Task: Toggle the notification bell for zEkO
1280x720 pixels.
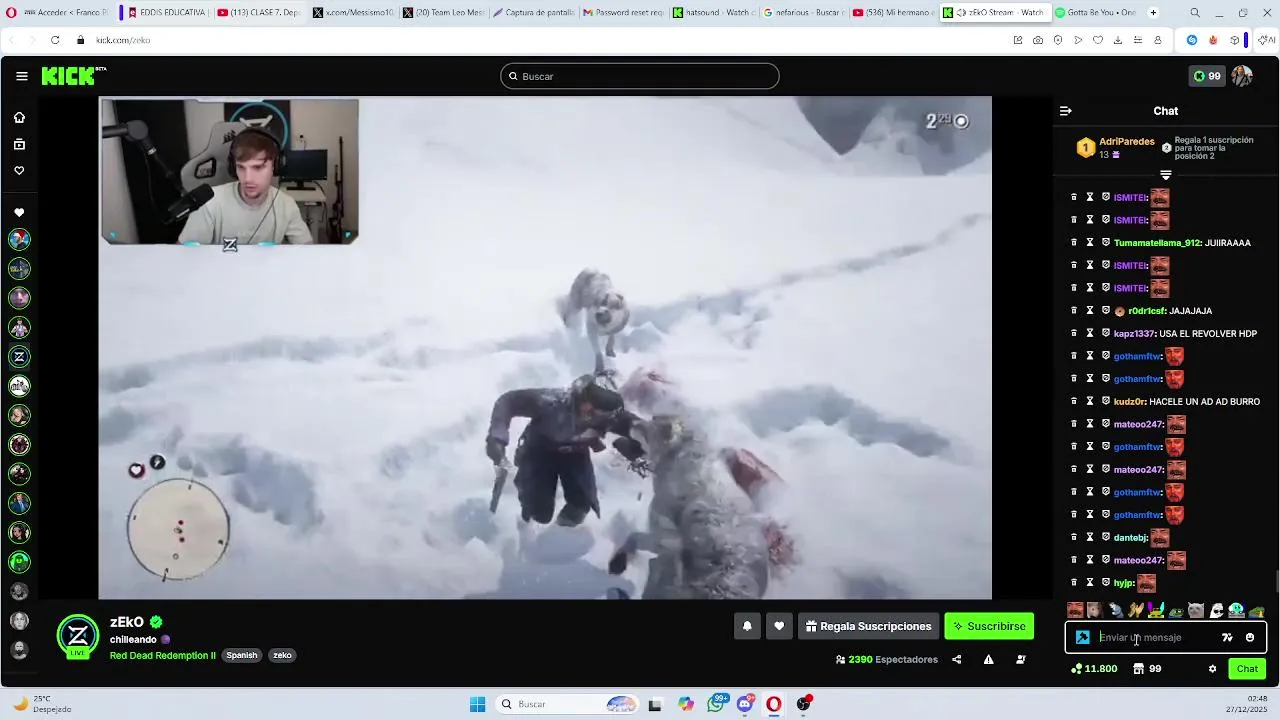Action: tap(747, 626)
